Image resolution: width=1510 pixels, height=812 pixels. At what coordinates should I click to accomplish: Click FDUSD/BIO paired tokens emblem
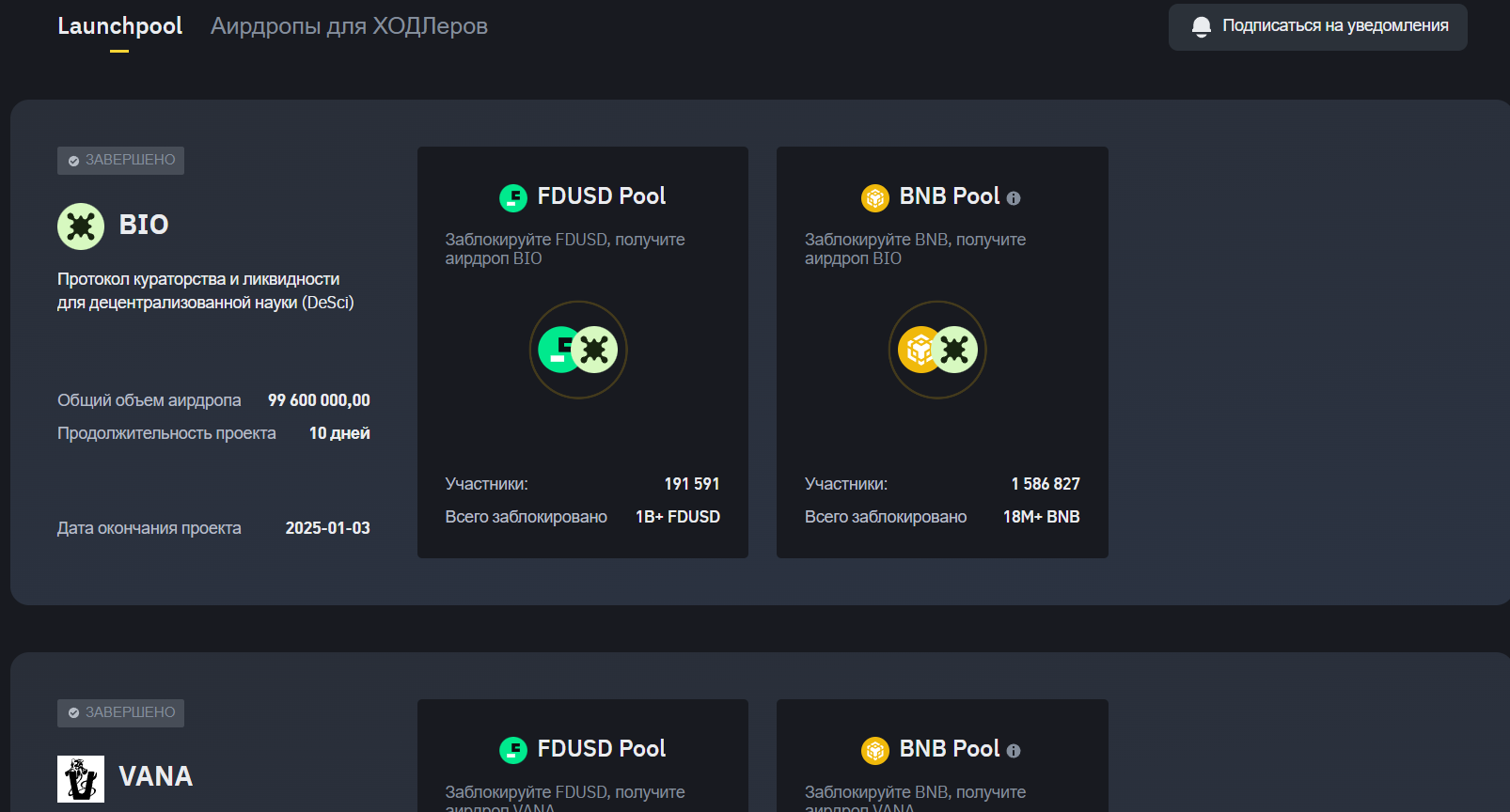pos(578,350)
